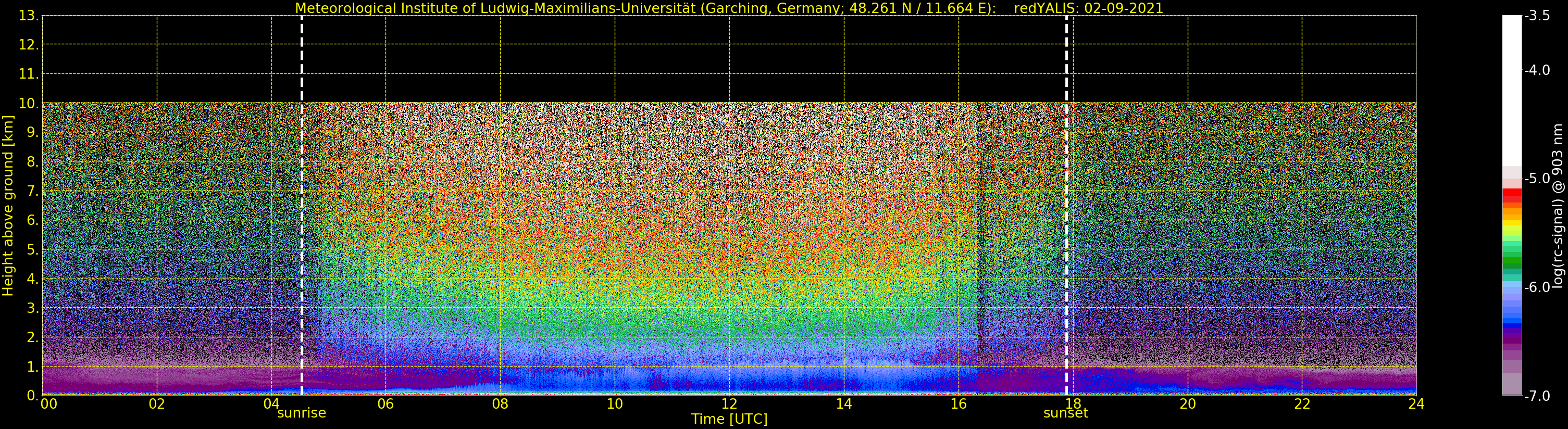Click the 'redYALIS: 02-09-2021' title text

[1088, 8]
